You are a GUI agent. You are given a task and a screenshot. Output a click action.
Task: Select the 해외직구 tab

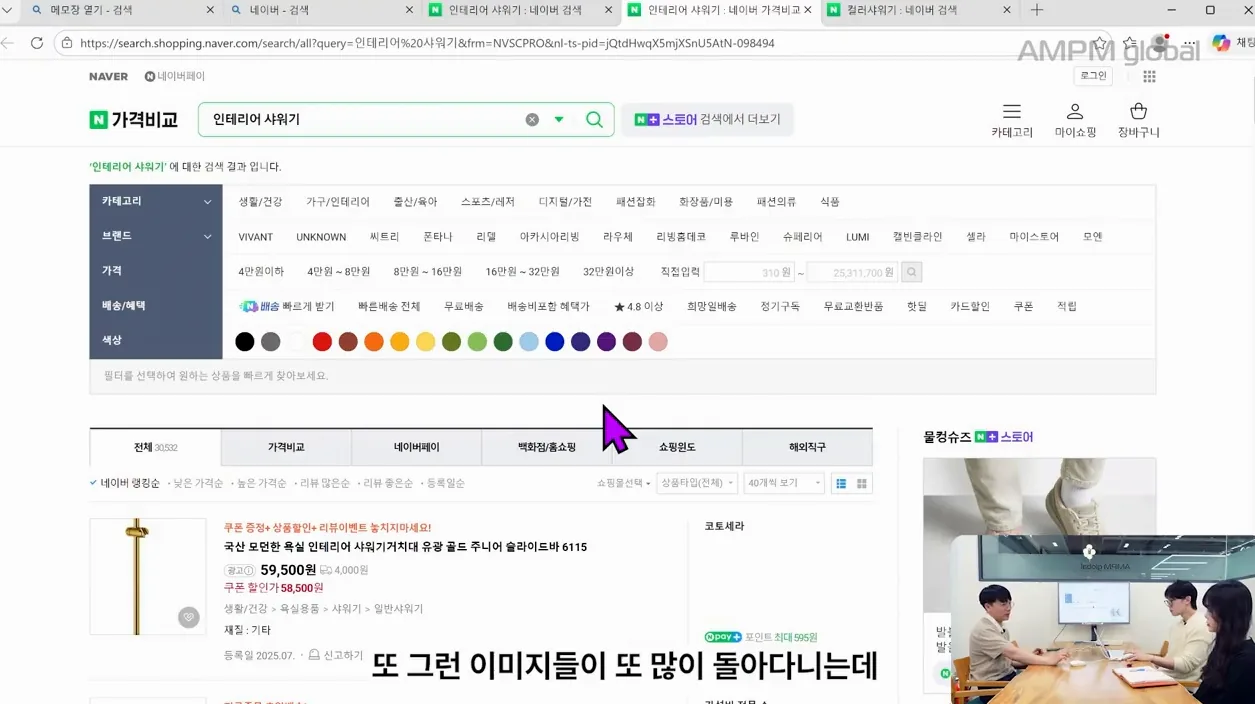coord(807,447)
